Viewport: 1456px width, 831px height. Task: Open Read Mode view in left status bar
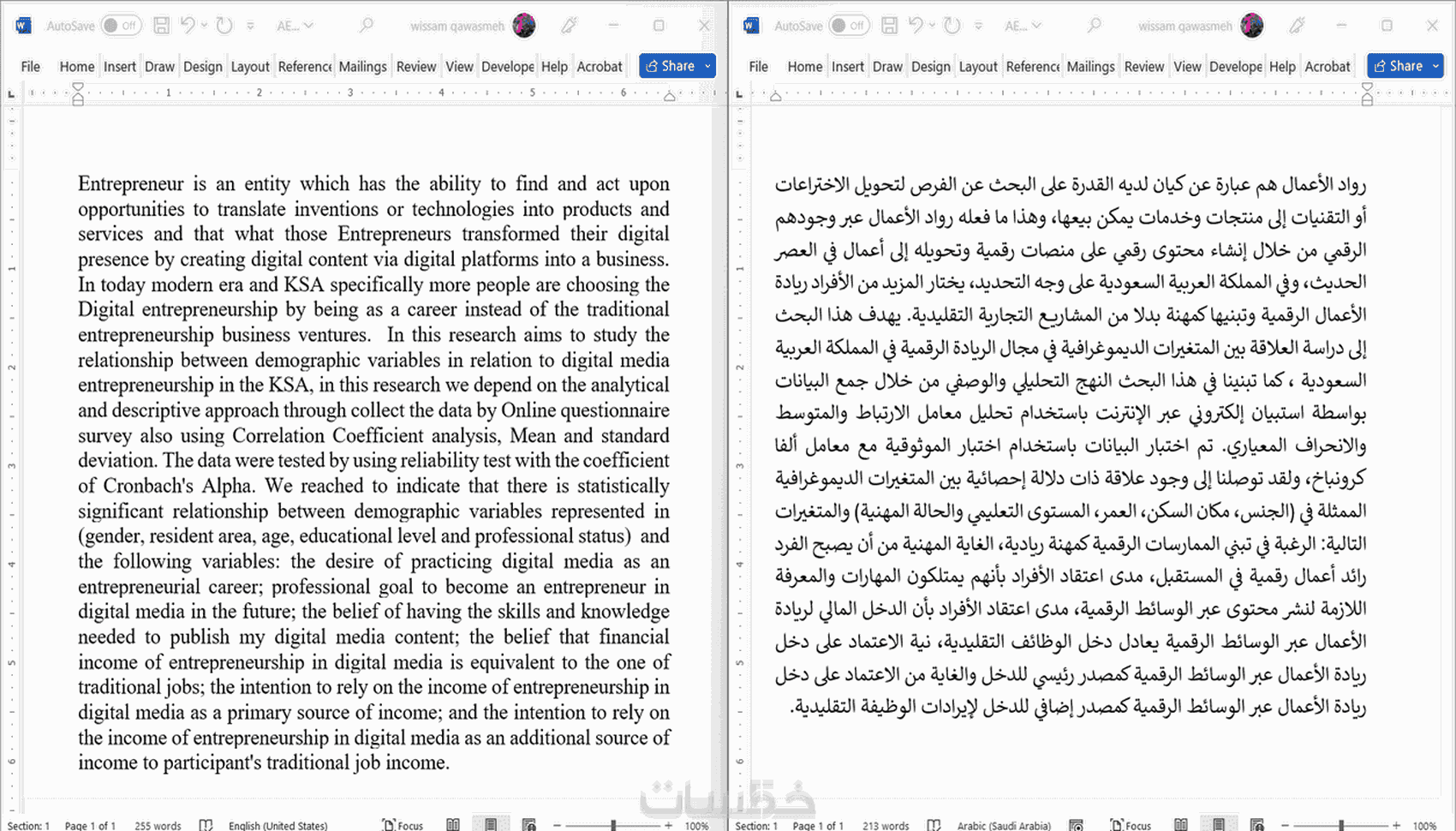453,825
